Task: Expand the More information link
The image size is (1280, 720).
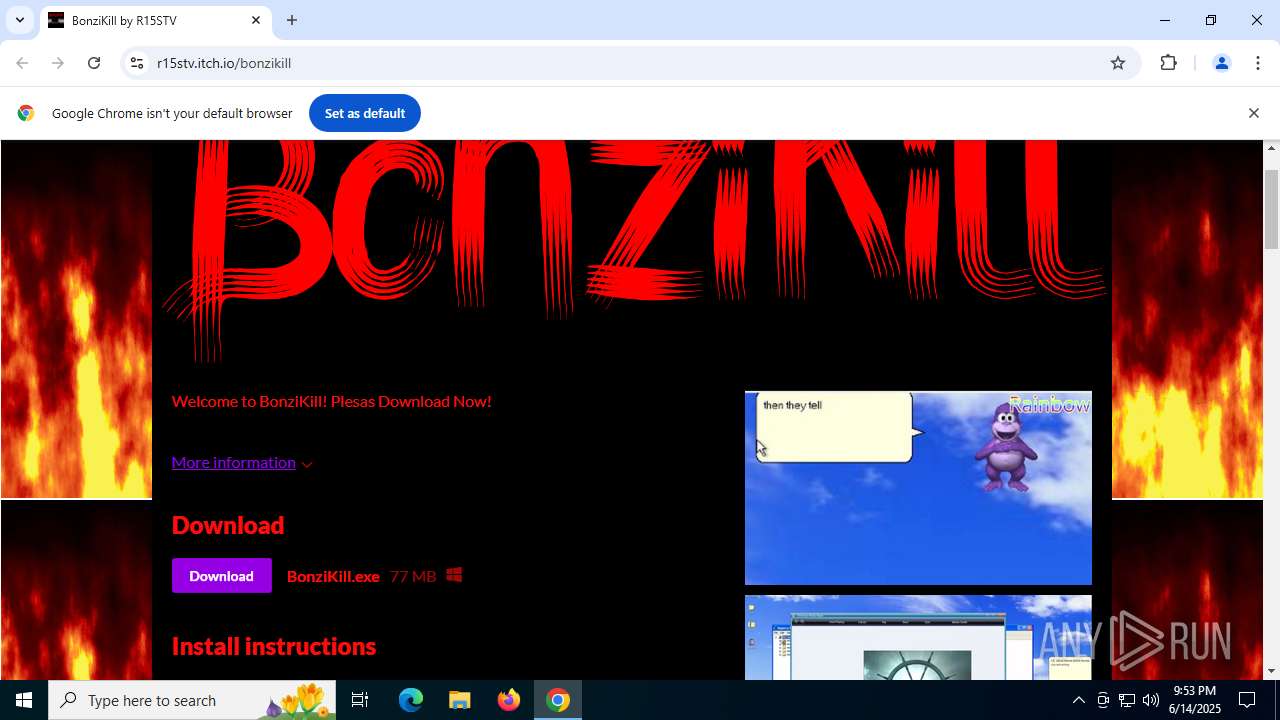Action: (x=242, y=462)
